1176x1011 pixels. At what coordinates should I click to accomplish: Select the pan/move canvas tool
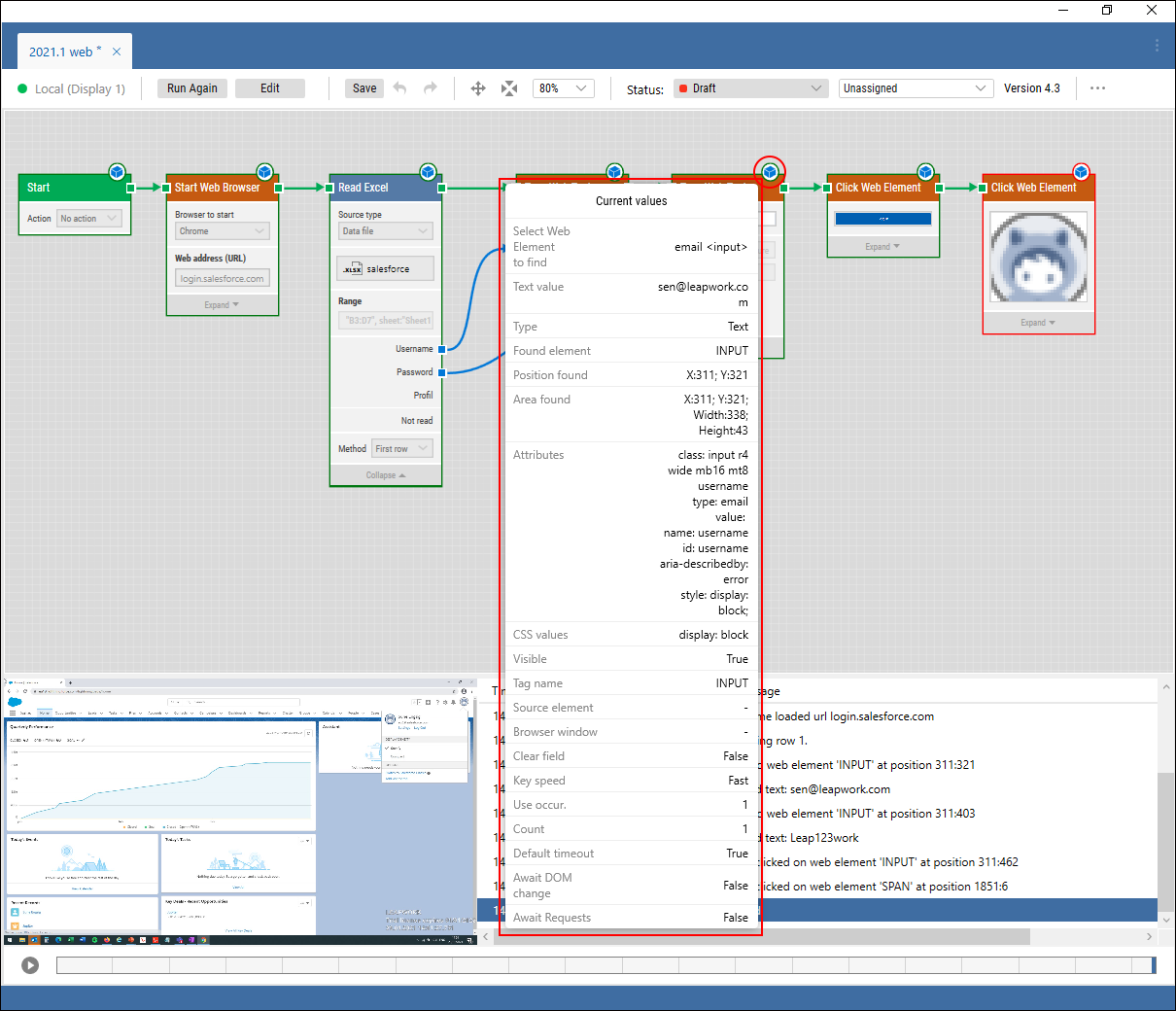point(478,88)
